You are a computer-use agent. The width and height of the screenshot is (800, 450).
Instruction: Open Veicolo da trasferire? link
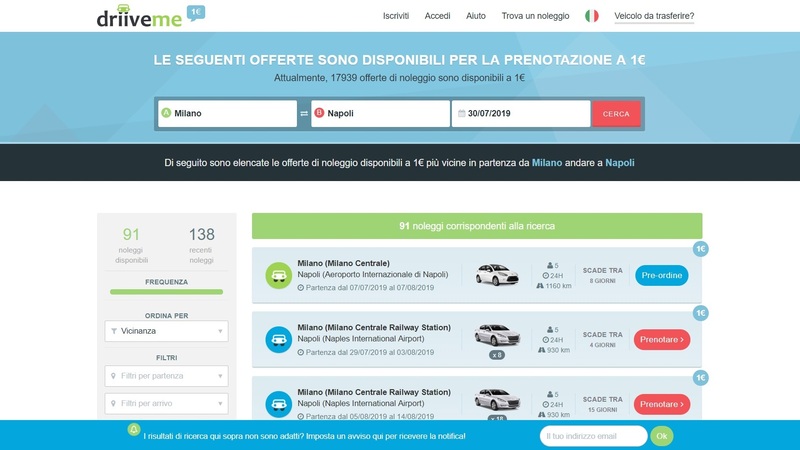coord(654,16)
